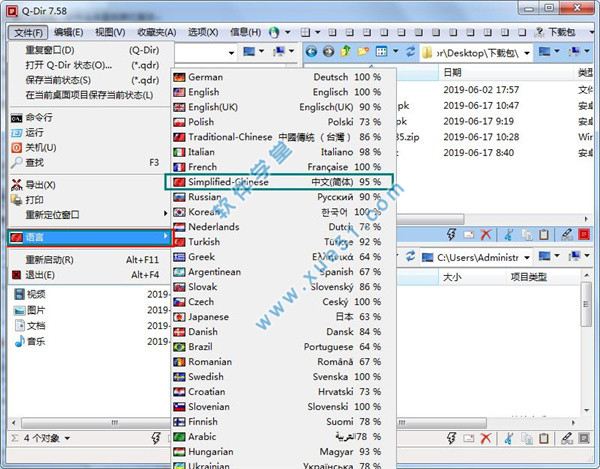The width and height of the screenshot is (600, 469).
Task: Click the 文档 folder item
Action: pos(30,326)
